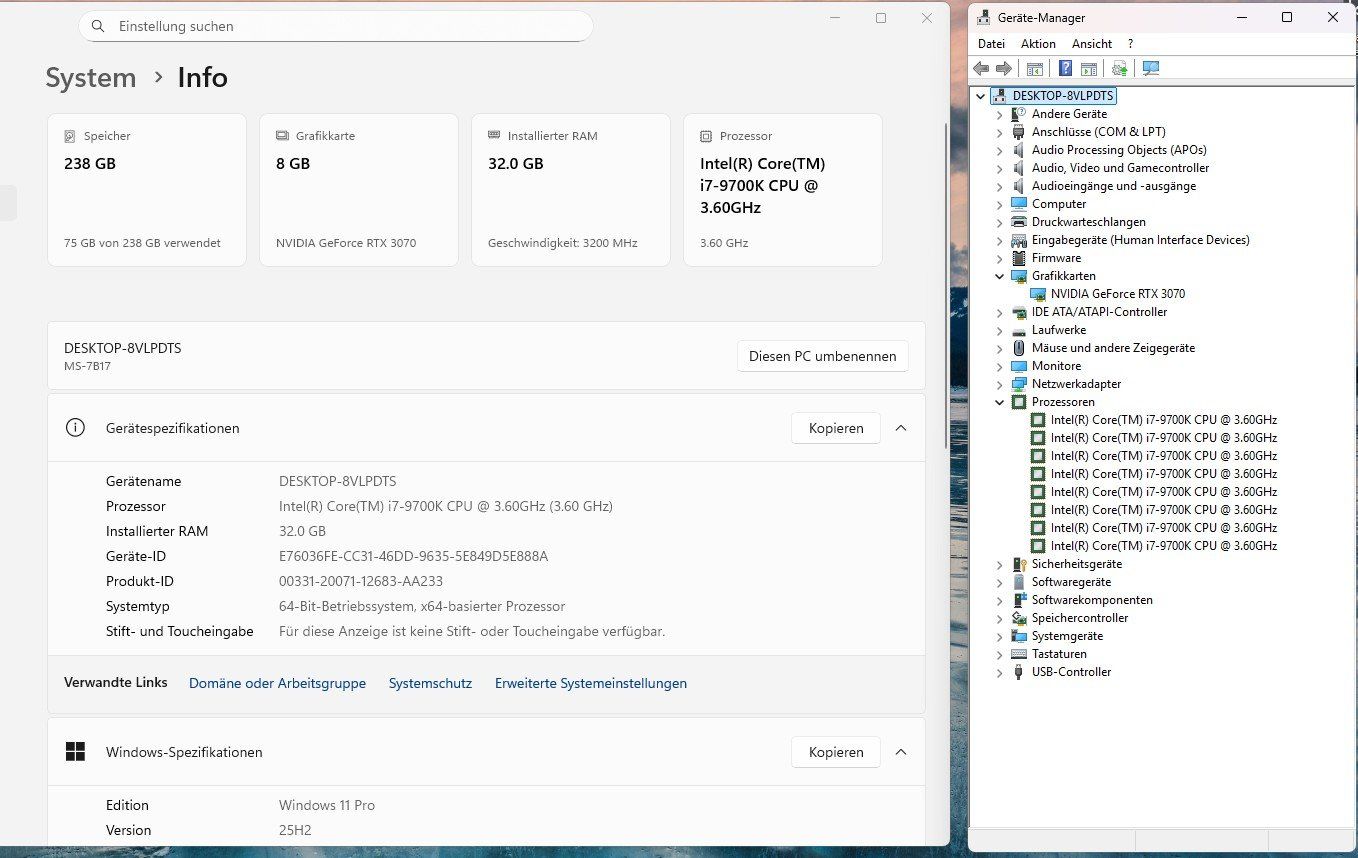The height and width of the screenshot is (858, 1358).
Task: Click the scan for hardware changes icon
Action: click(x=1151, y=68)
